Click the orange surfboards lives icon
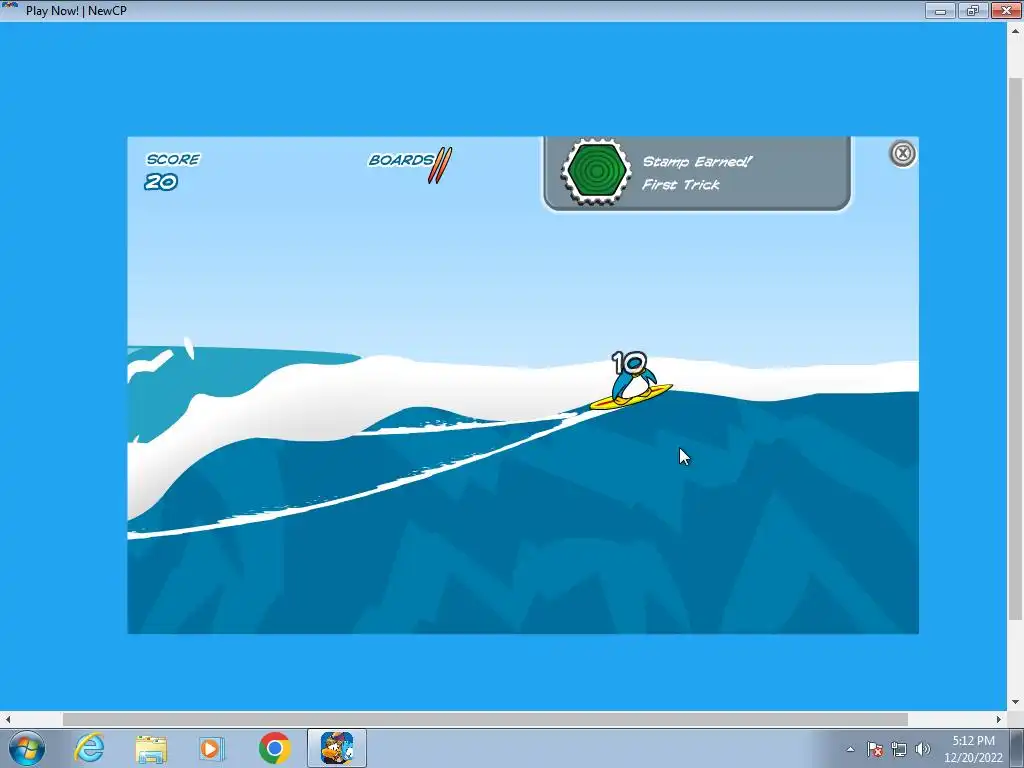This screenshot has width=1024, height=768. tap(440, 165)
